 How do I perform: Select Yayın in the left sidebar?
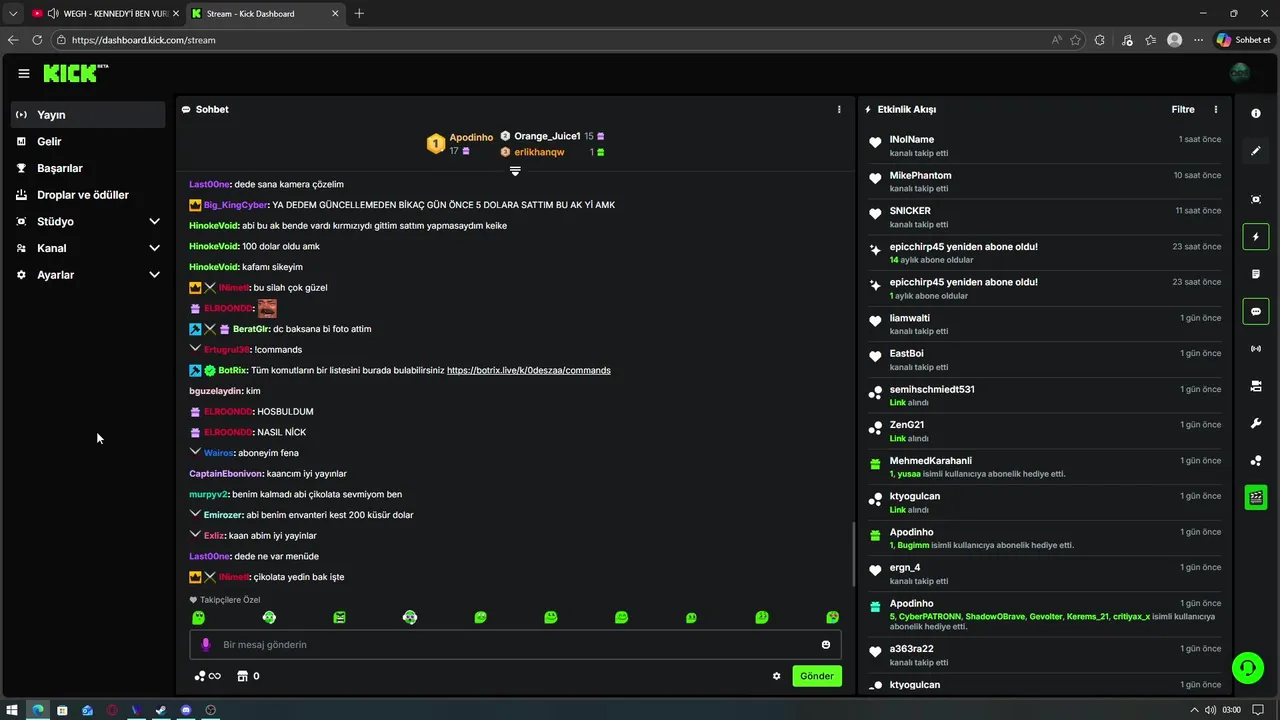[x=88, y=115]
